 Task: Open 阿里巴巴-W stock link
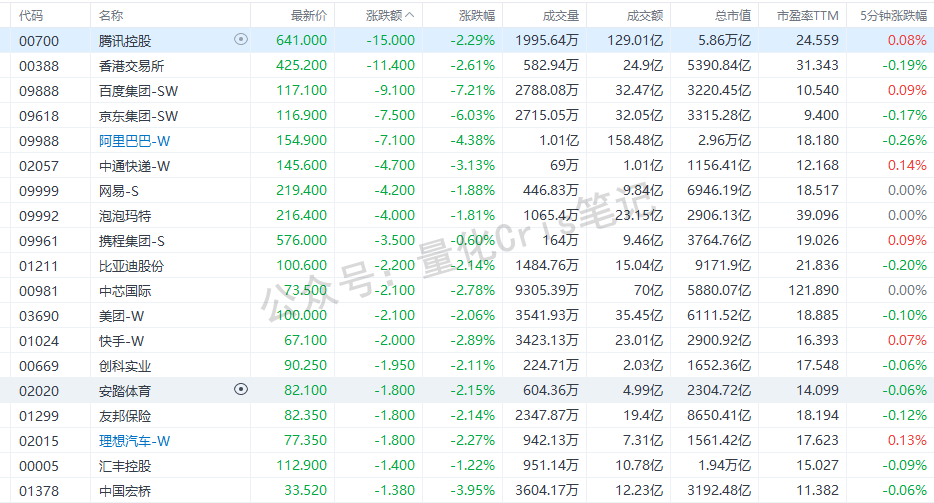135,141
